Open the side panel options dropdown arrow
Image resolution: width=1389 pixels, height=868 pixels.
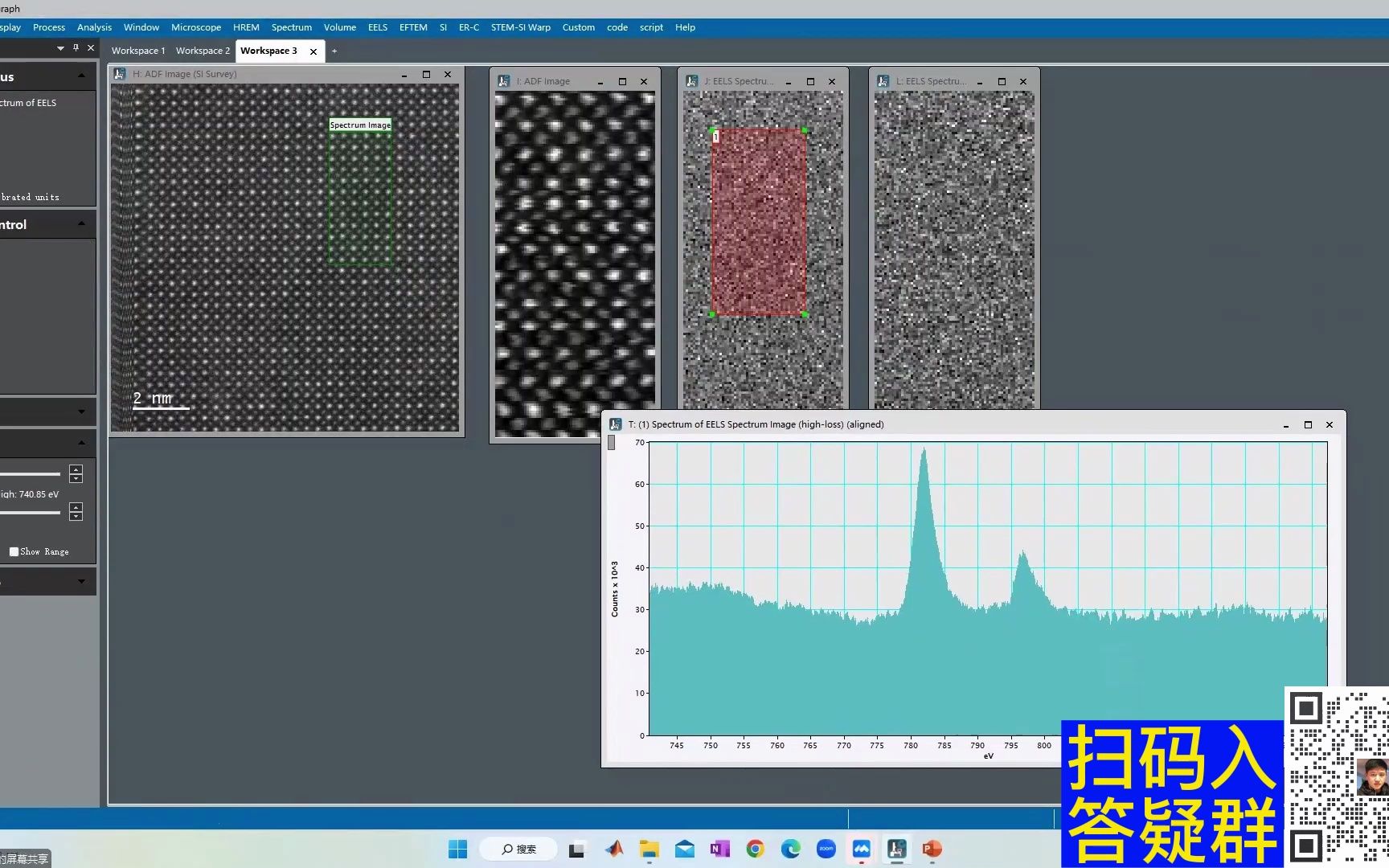click(60, 48)
